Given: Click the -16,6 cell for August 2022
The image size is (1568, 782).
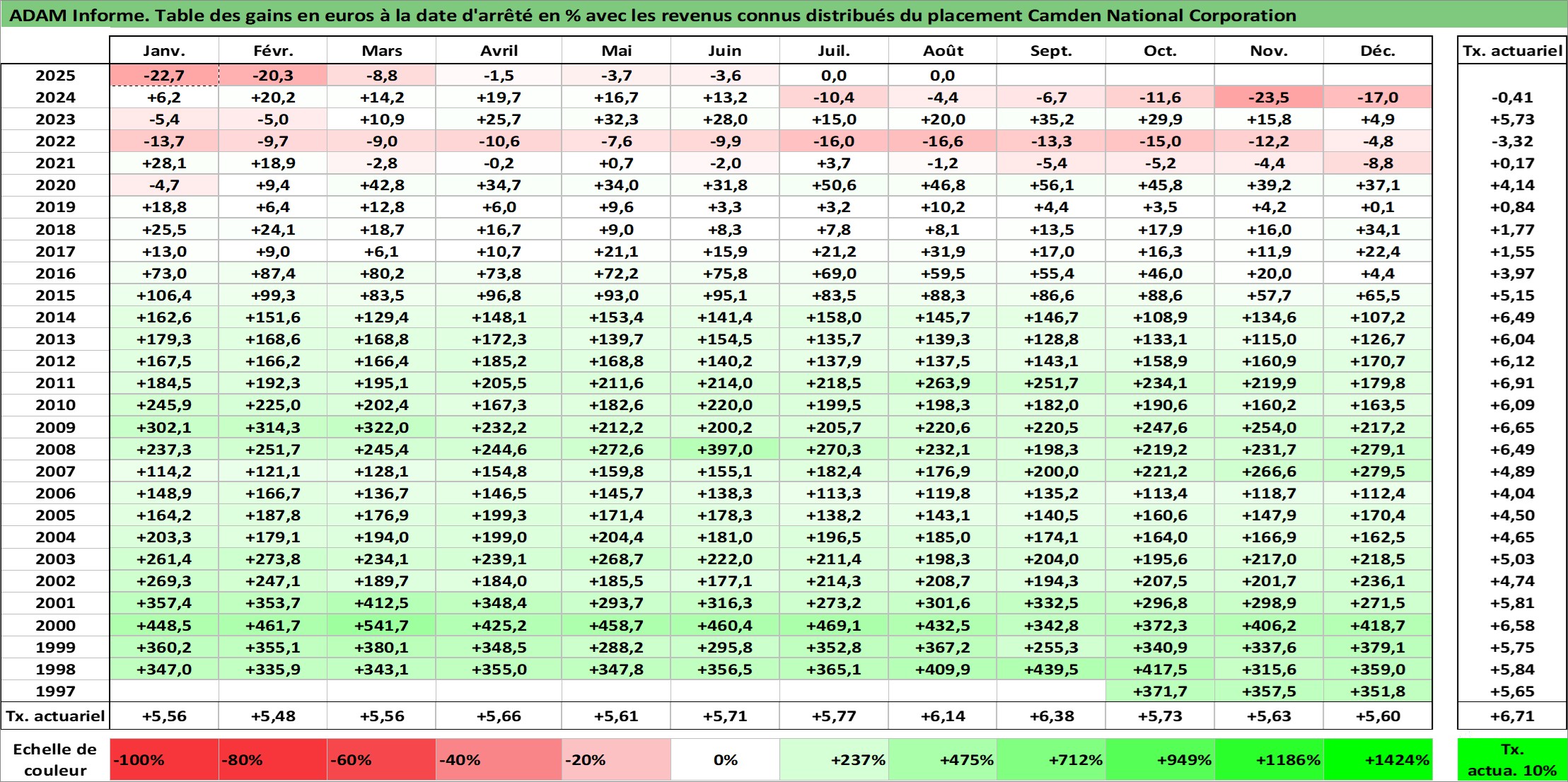Looking at the screenshot, I should click(x=943, y=141).
